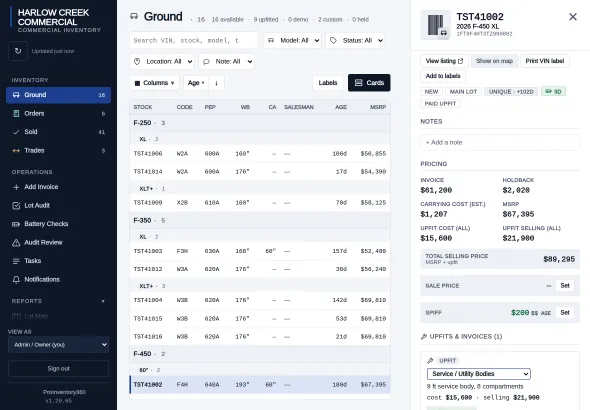Select stock row TST41004

(260, 300)
